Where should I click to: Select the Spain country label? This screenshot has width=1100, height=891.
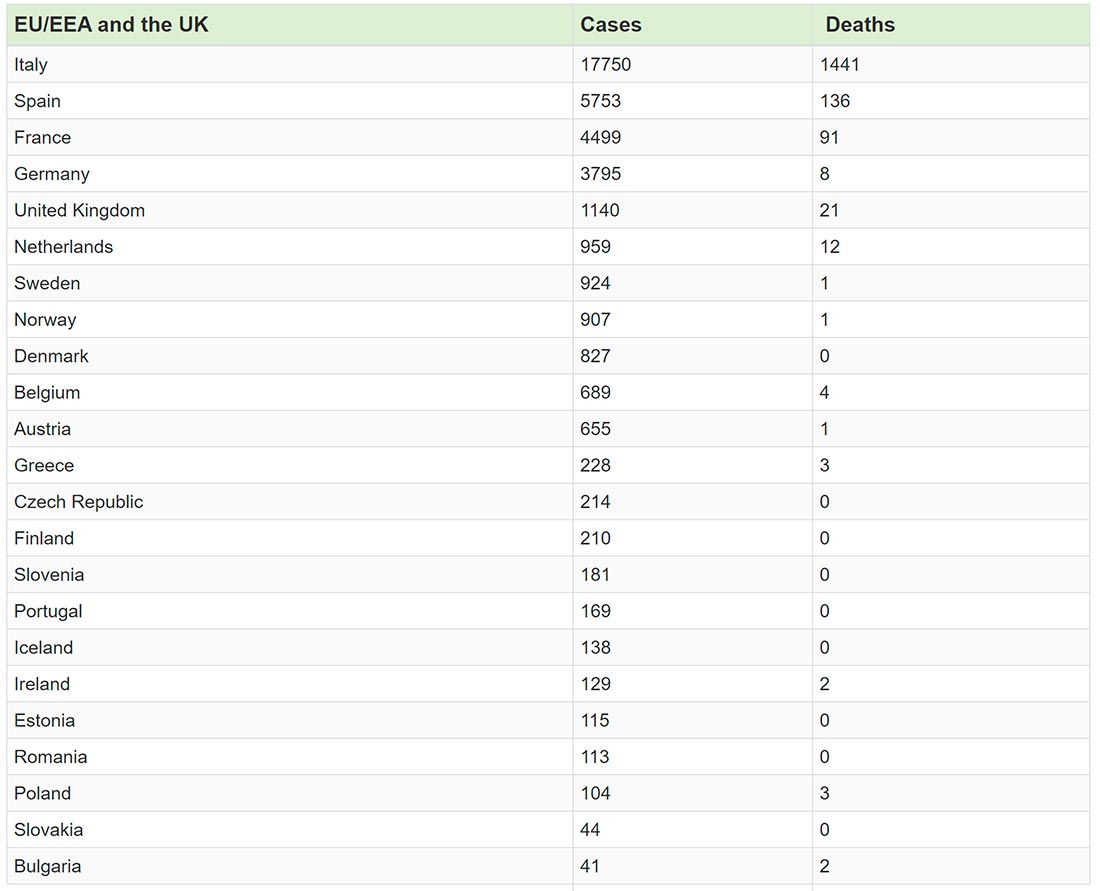[36, 101]
